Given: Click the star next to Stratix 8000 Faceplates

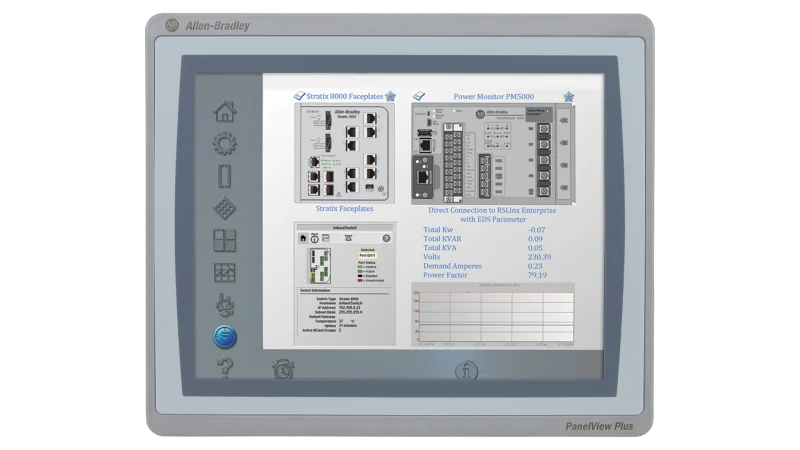Looking at the screenshot, I should [391, 96].
